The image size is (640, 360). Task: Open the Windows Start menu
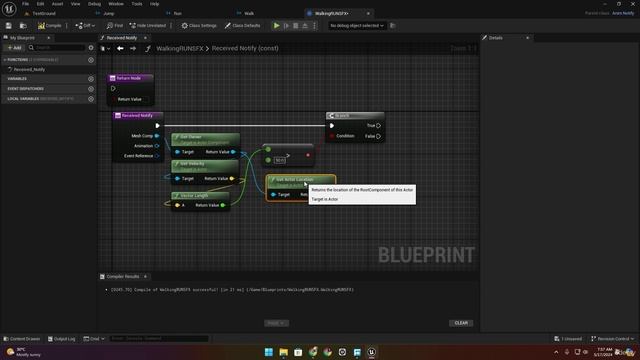click(269, 352)
